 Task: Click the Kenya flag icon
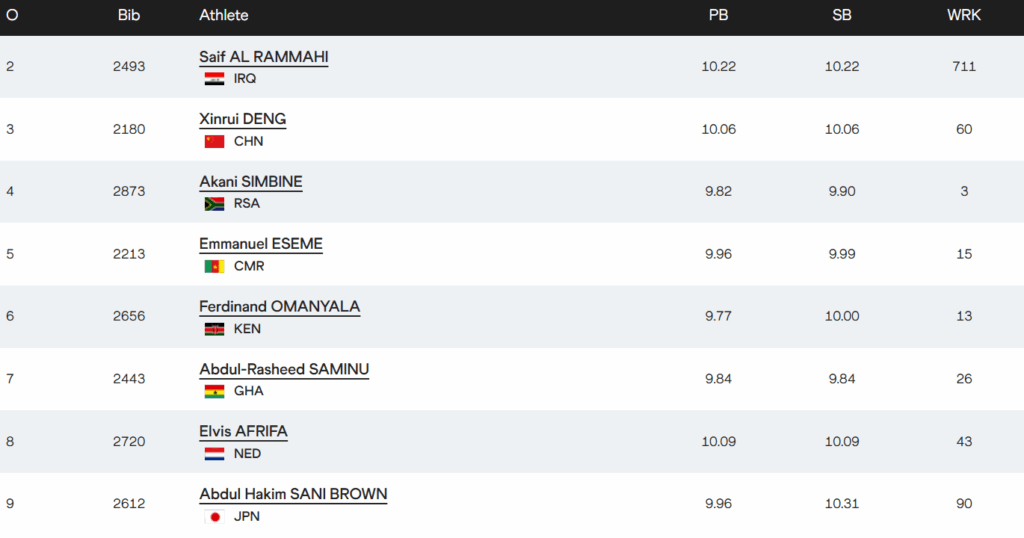coord(214,329)
